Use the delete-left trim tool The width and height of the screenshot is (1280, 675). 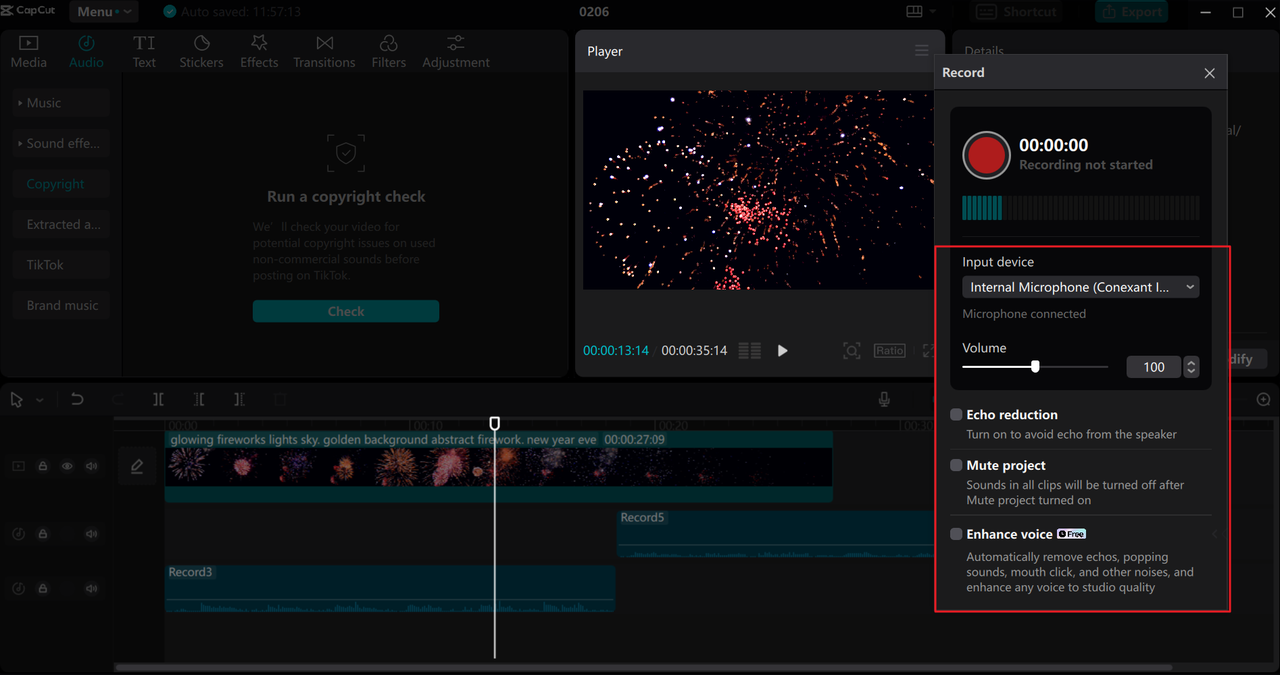199,399
